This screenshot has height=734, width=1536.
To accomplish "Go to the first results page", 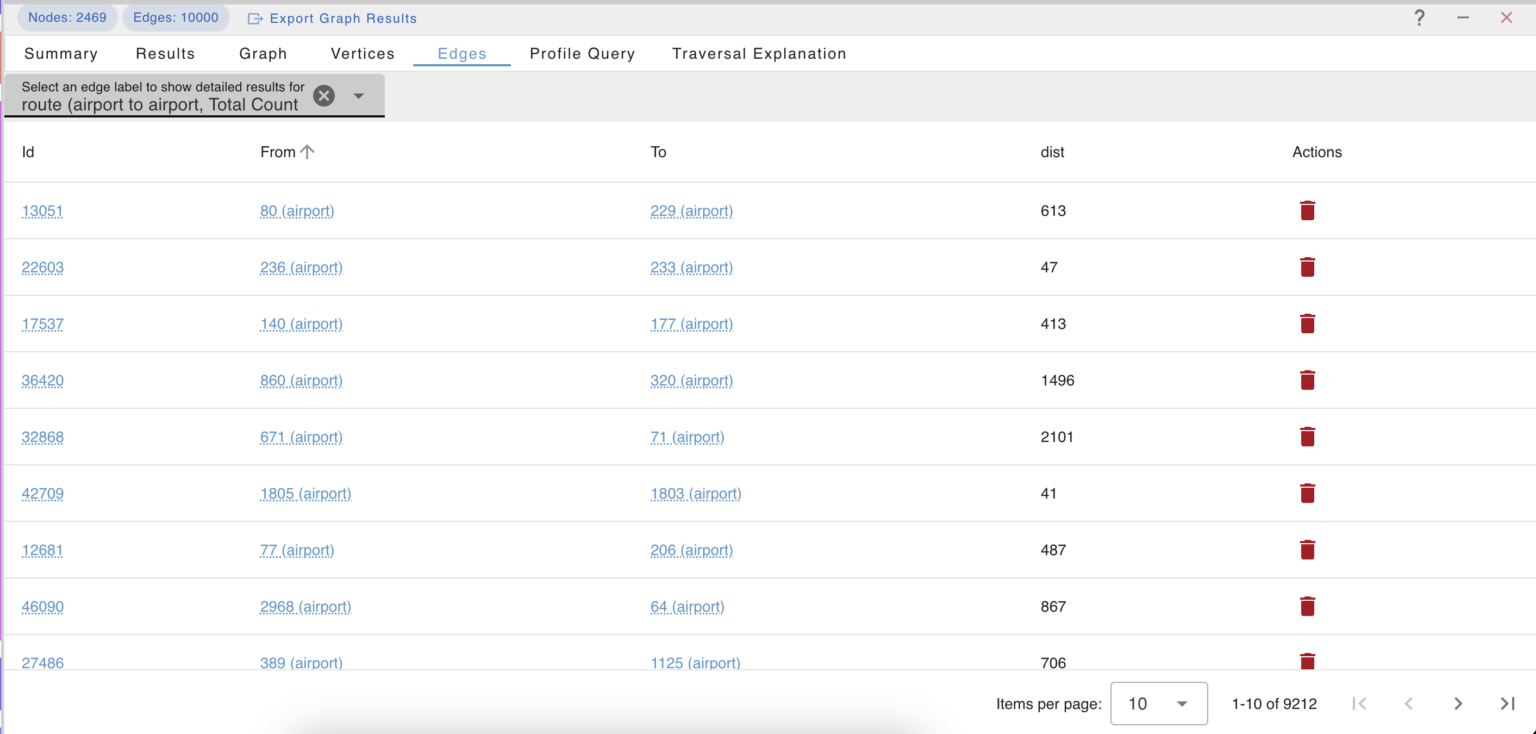I will pos(1359,703).
